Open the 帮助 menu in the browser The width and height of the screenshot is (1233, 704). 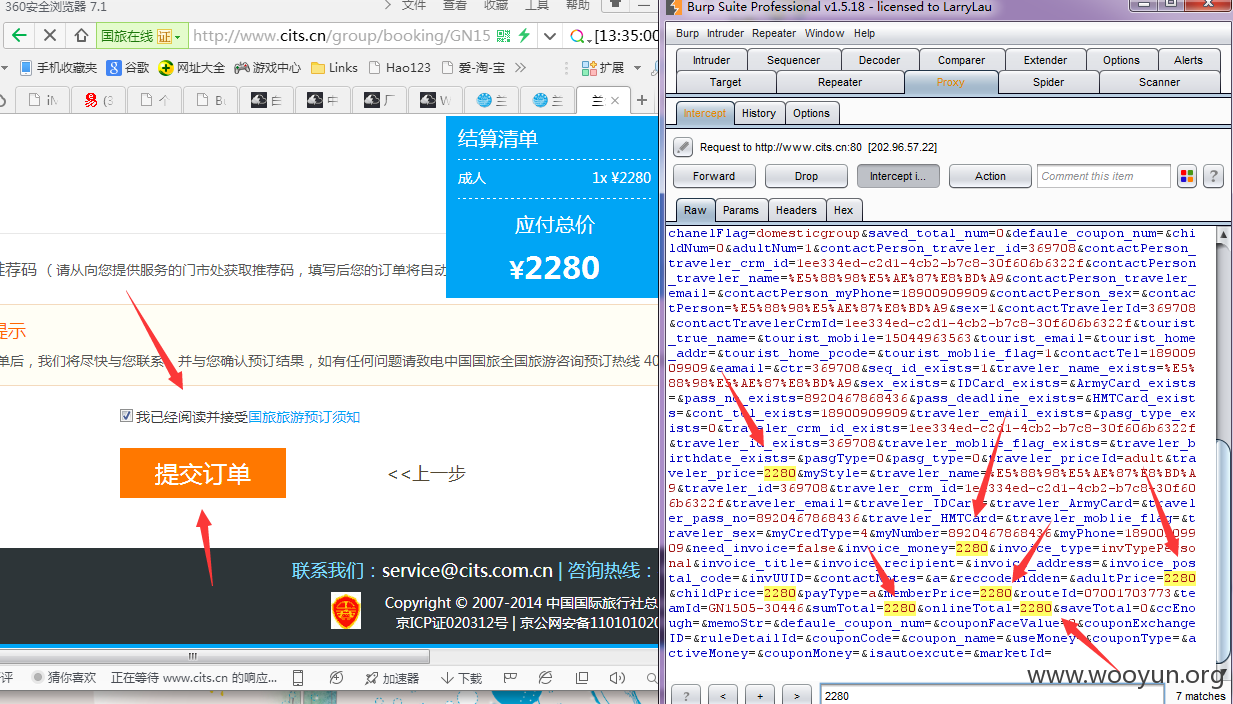[577, 6]
